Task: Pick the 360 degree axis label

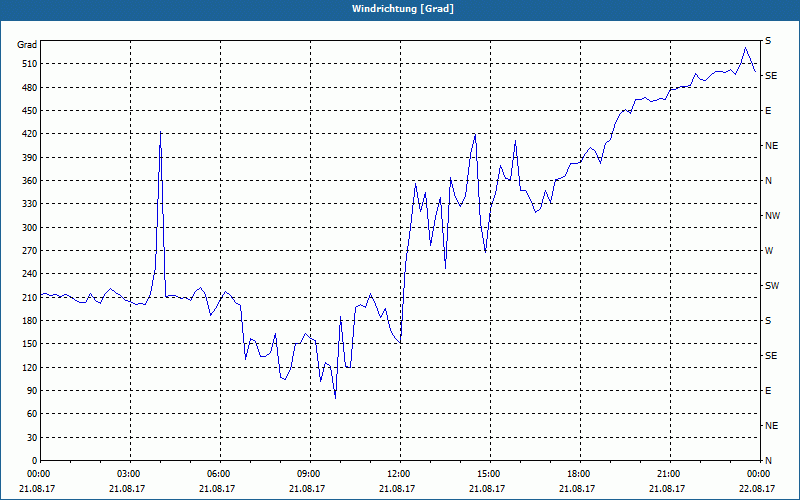Action: point(30,181)
